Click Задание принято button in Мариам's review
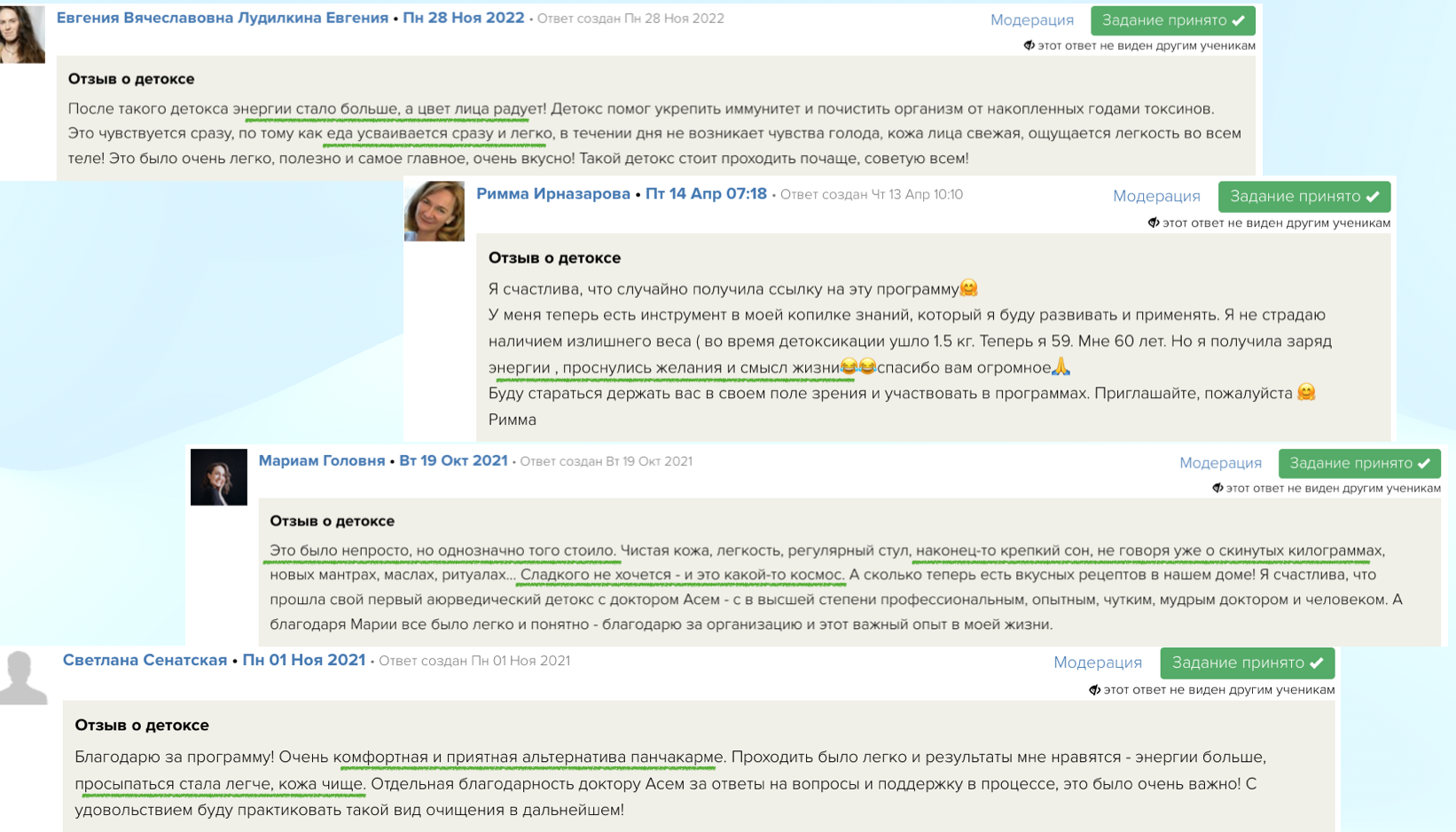The width and height of the screenshot is (1456, 832). 1359,463
